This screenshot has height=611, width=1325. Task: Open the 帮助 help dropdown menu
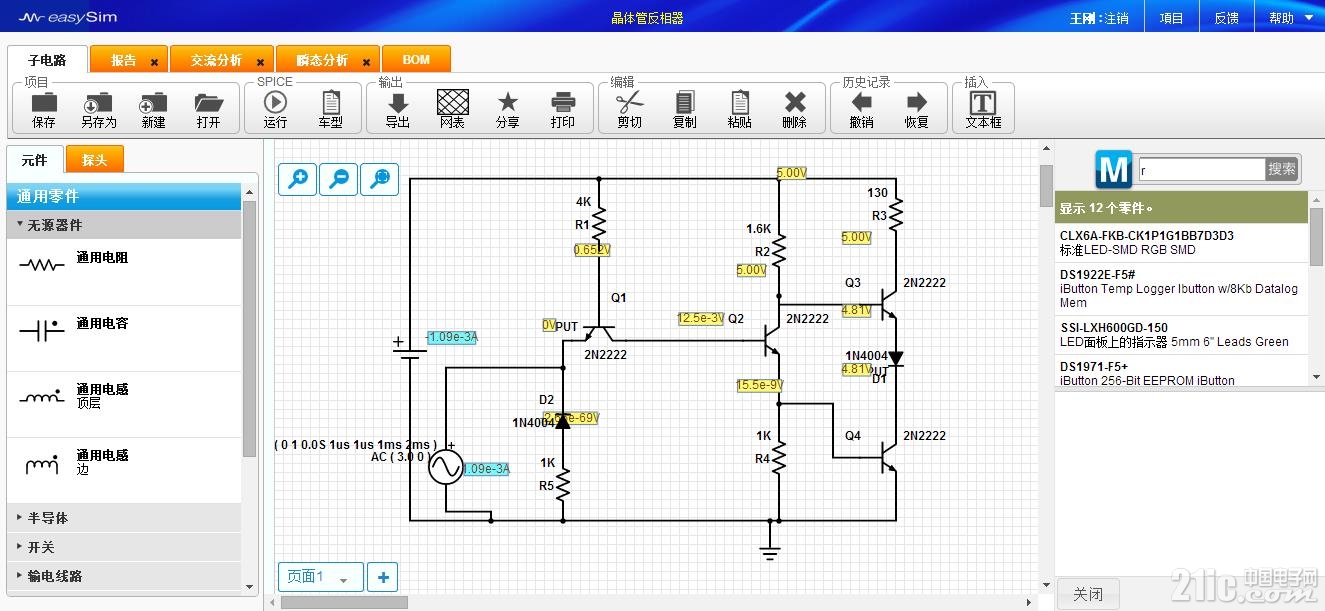pyautogui.click(x=1290, y=18)
